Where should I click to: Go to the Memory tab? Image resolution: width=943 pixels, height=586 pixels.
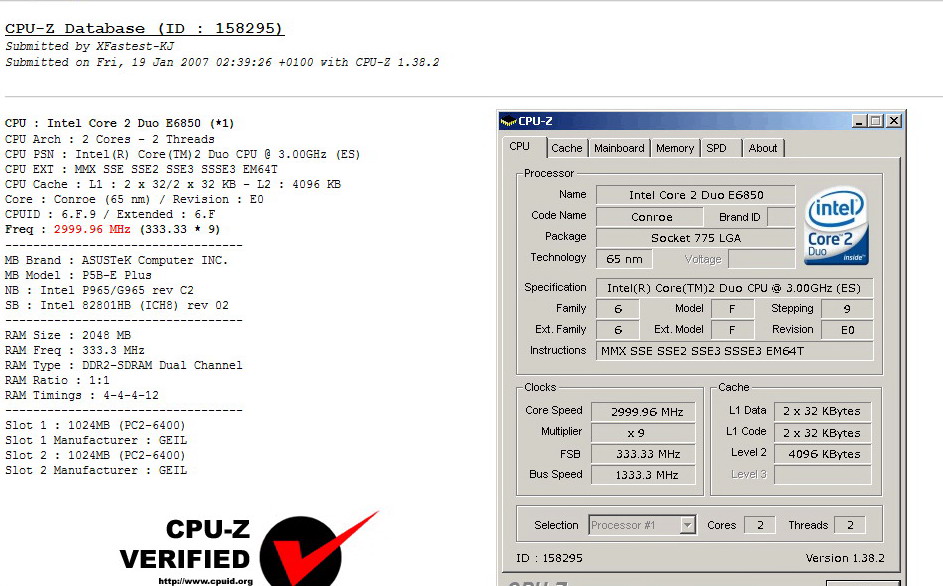[x=675, y=148]
